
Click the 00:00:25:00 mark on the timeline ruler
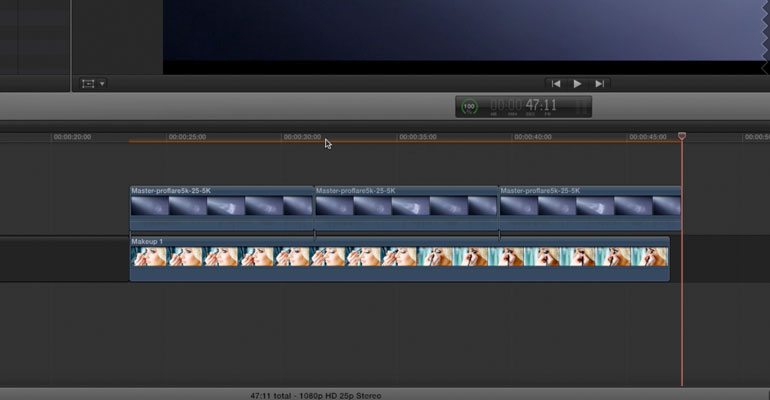[x=187, y=137]
